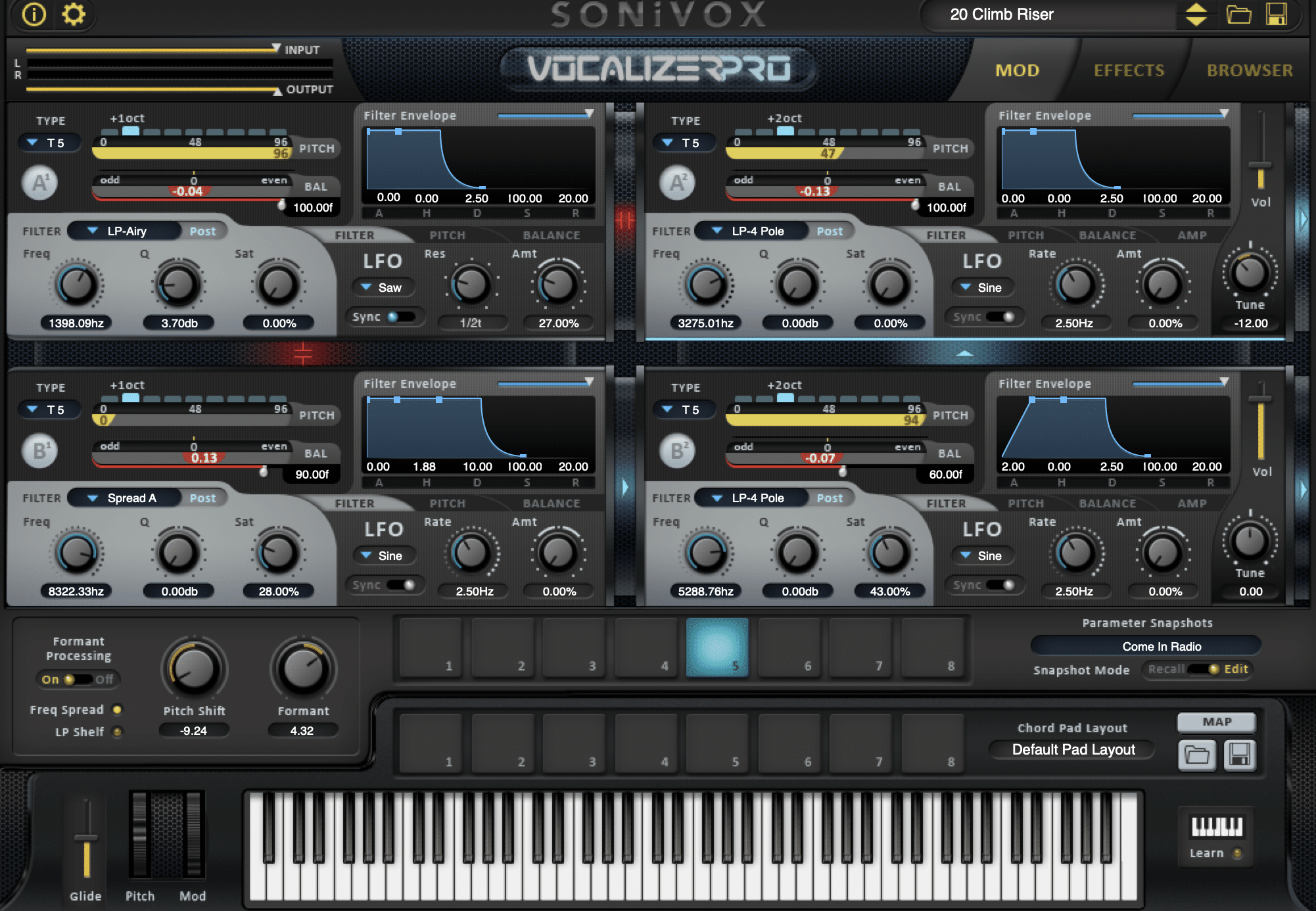Toggle Freq Spread indicator
Viewport: 1316px width, 911px height.
point(117,710)
